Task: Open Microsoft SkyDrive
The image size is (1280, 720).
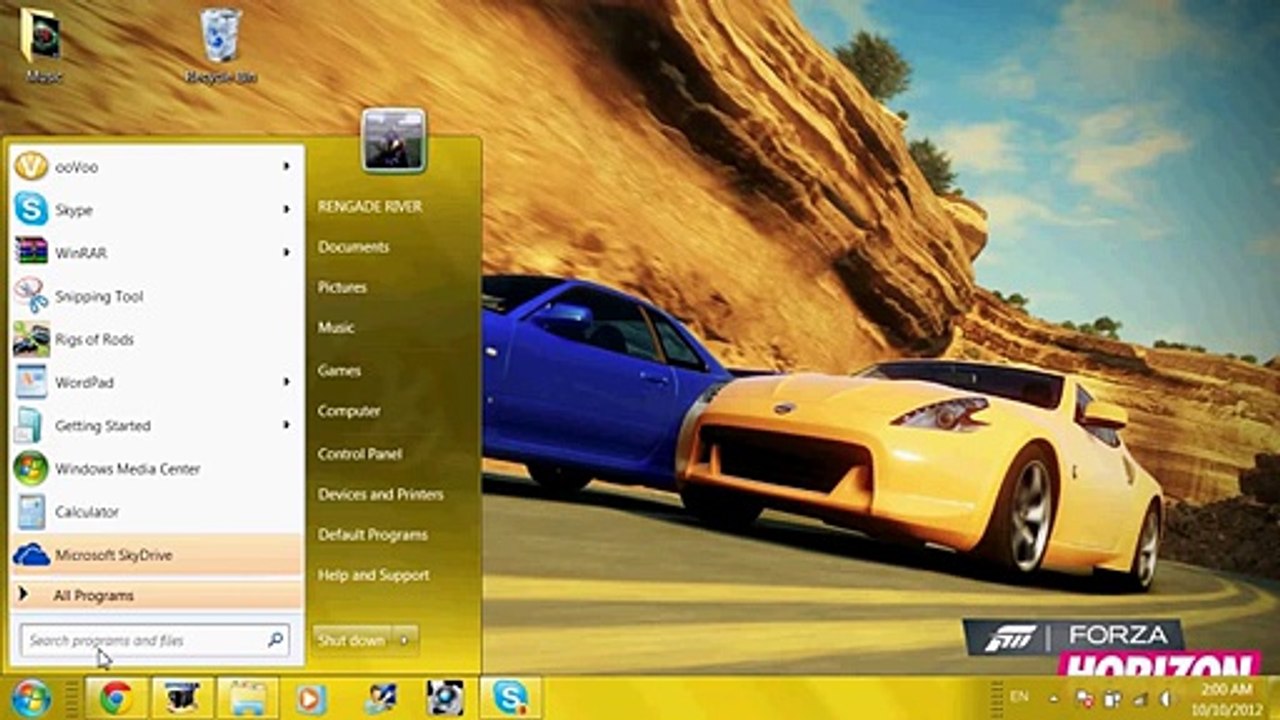Action: tap(156, 554)
